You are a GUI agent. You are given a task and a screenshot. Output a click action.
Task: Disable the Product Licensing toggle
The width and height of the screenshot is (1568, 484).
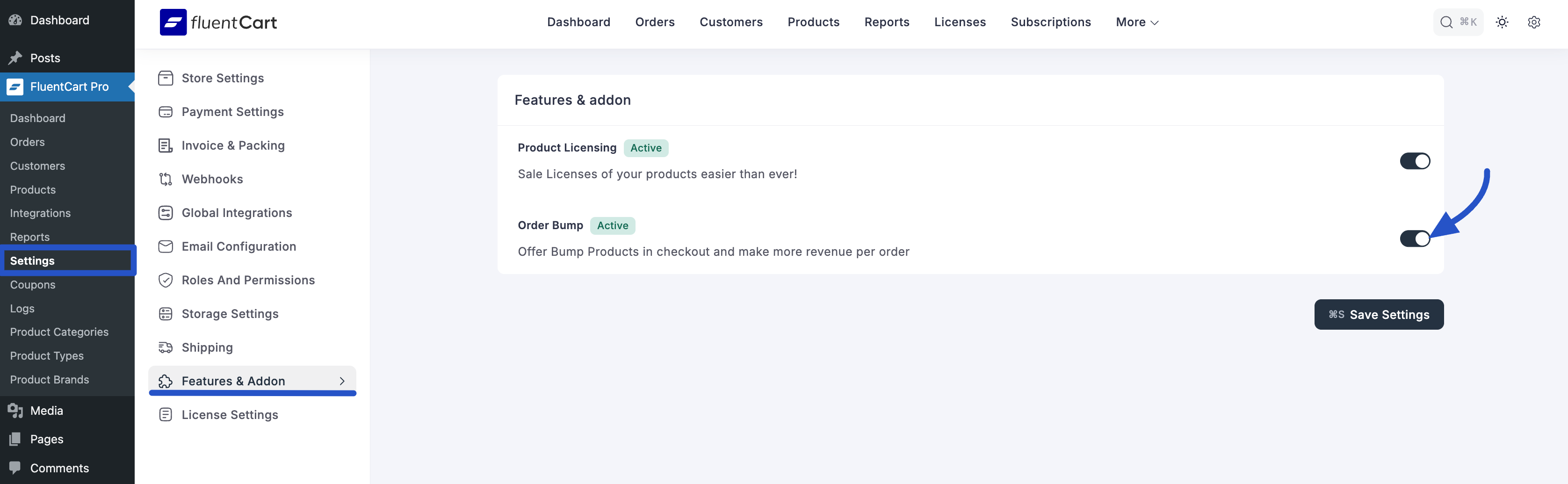point(1414,161)
